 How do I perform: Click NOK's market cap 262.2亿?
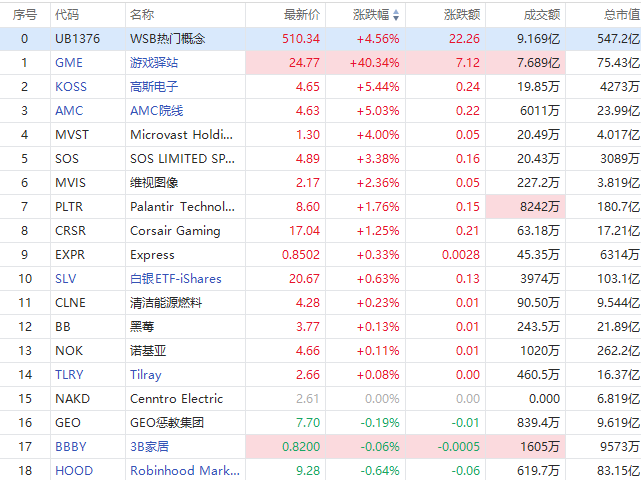pyautogui.click(x=619, y=351)
